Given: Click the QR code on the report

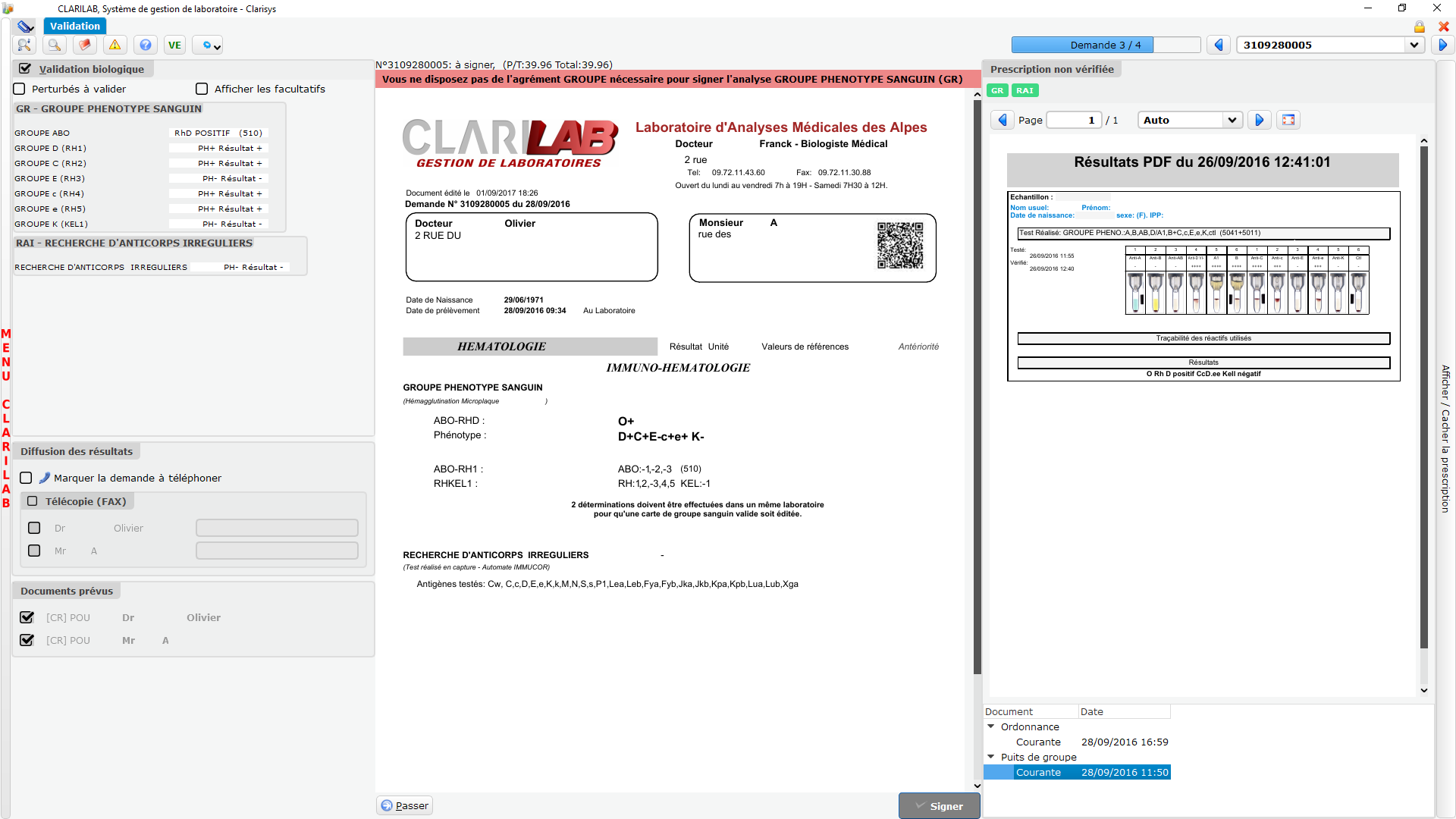Looking at the screenshot, I should coord(900,245).
